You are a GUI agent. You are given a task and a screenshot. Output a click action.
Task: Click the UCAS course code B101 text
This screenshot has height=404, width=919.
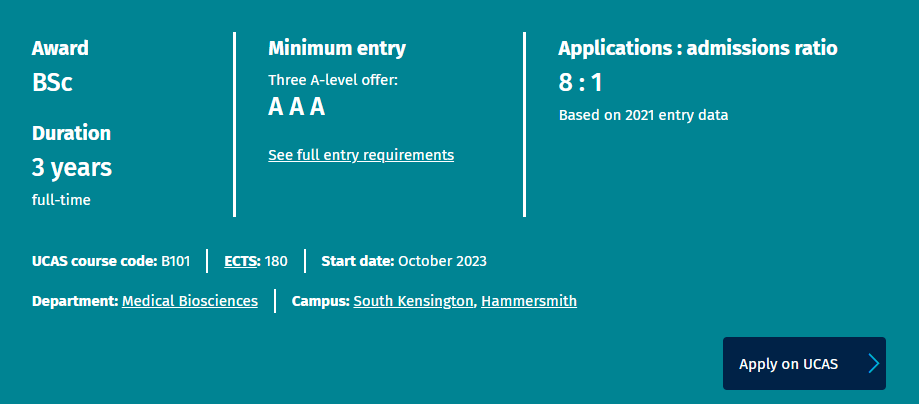click(x=111, y=261)
